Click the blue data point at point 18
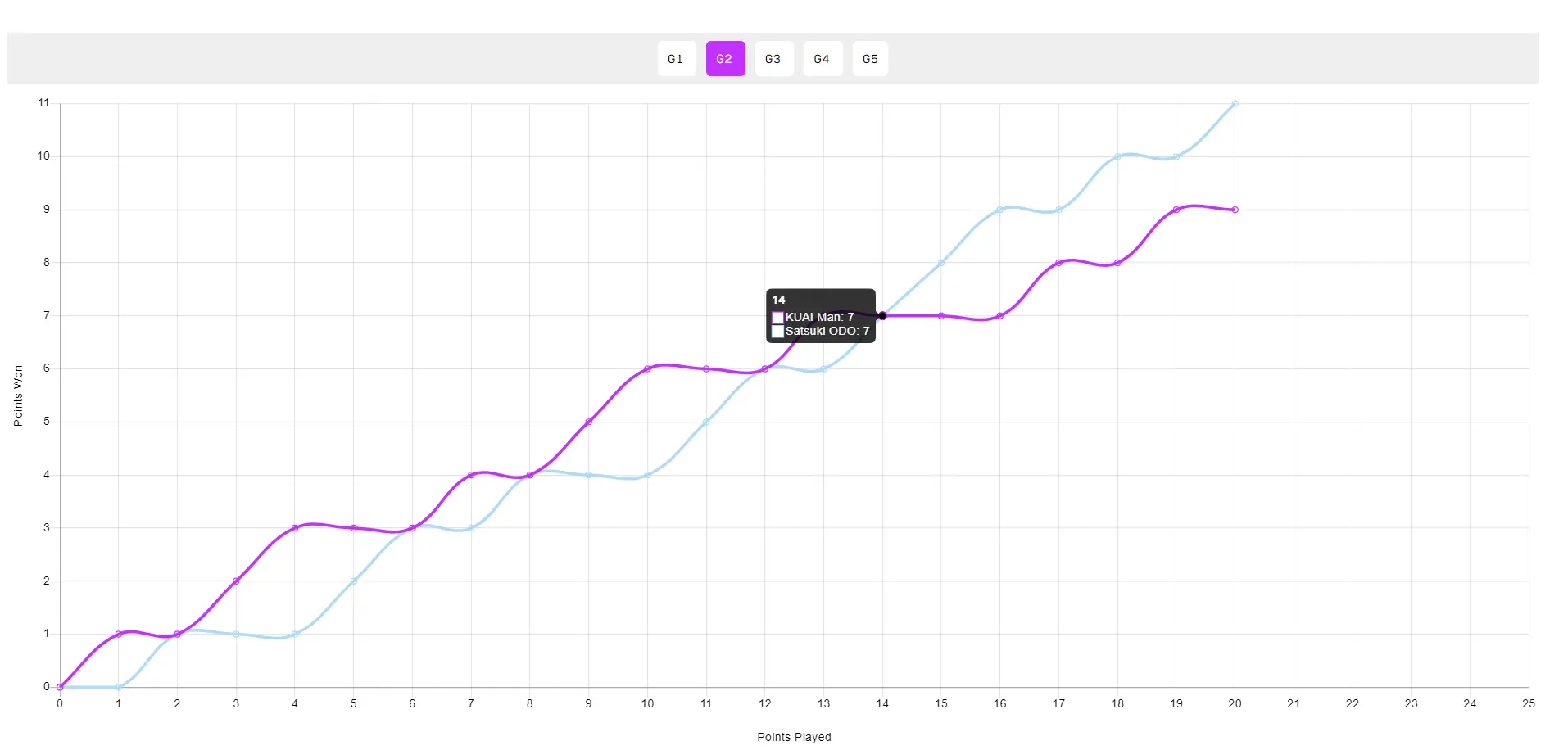The image size is (1568, 750). pos(1117,156)
